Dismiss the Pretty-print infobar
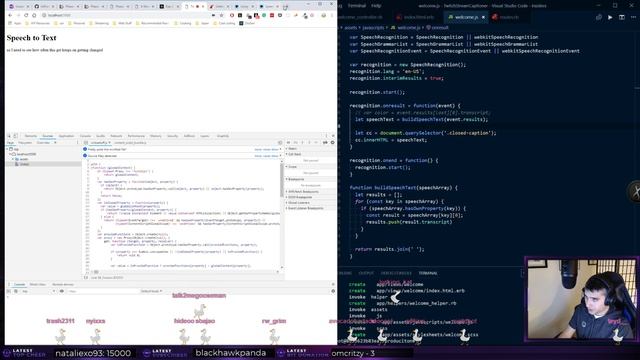The width and height of the screenshot is (640, 360). pos(280,149)
